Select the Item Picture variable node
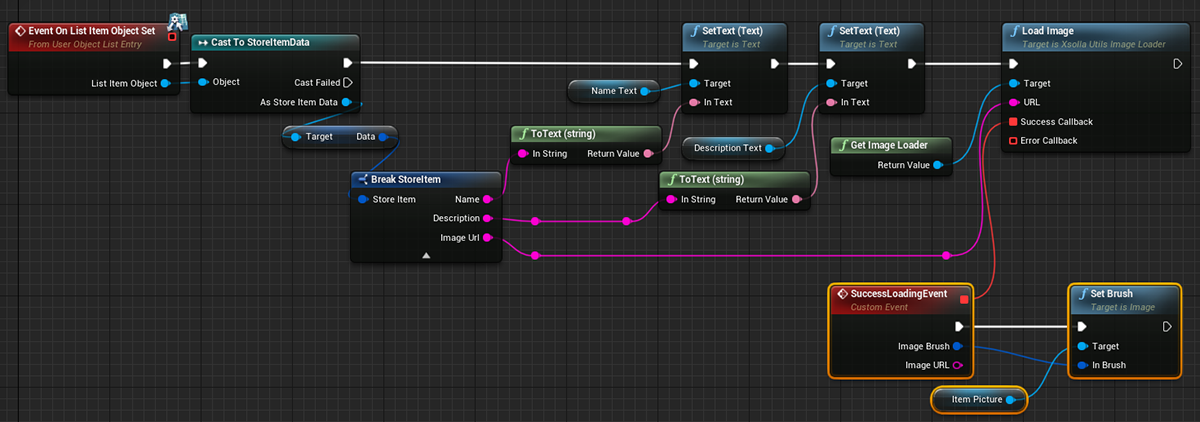 click(974, 400)
